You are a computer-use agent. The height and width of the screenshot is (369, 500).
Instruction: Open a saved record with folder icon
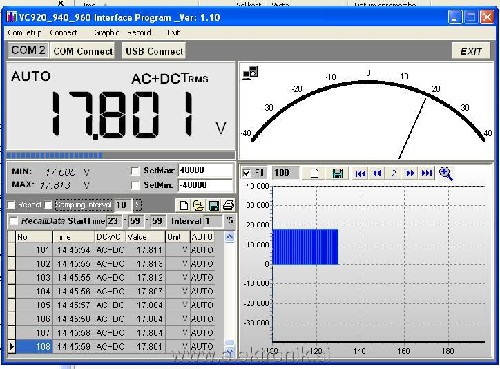point(198,205)
